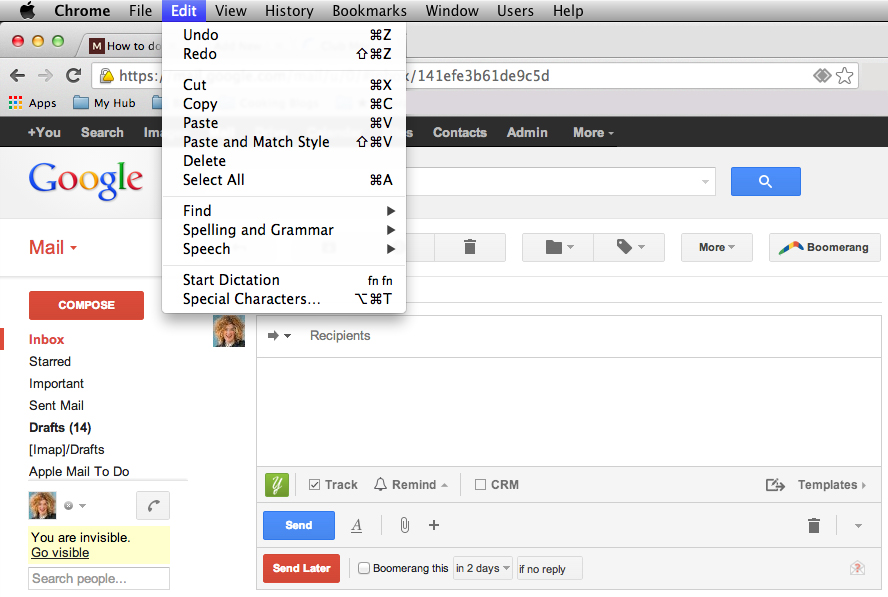Open the Apps grid shortcut
888x597 pixels.
[32, 103]
